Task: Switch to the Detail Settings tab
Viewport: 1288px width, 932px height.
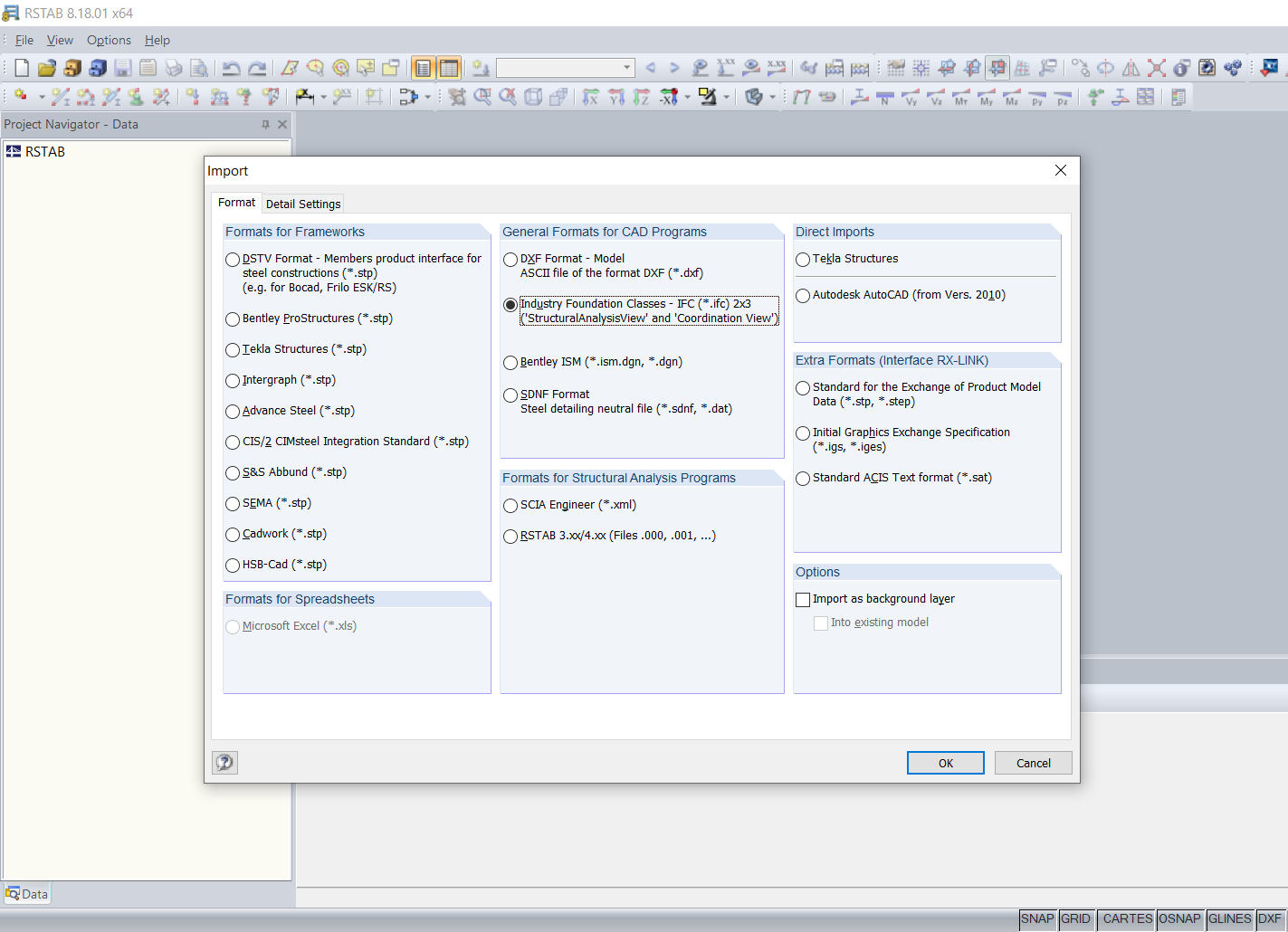Action: pos(302,203)
